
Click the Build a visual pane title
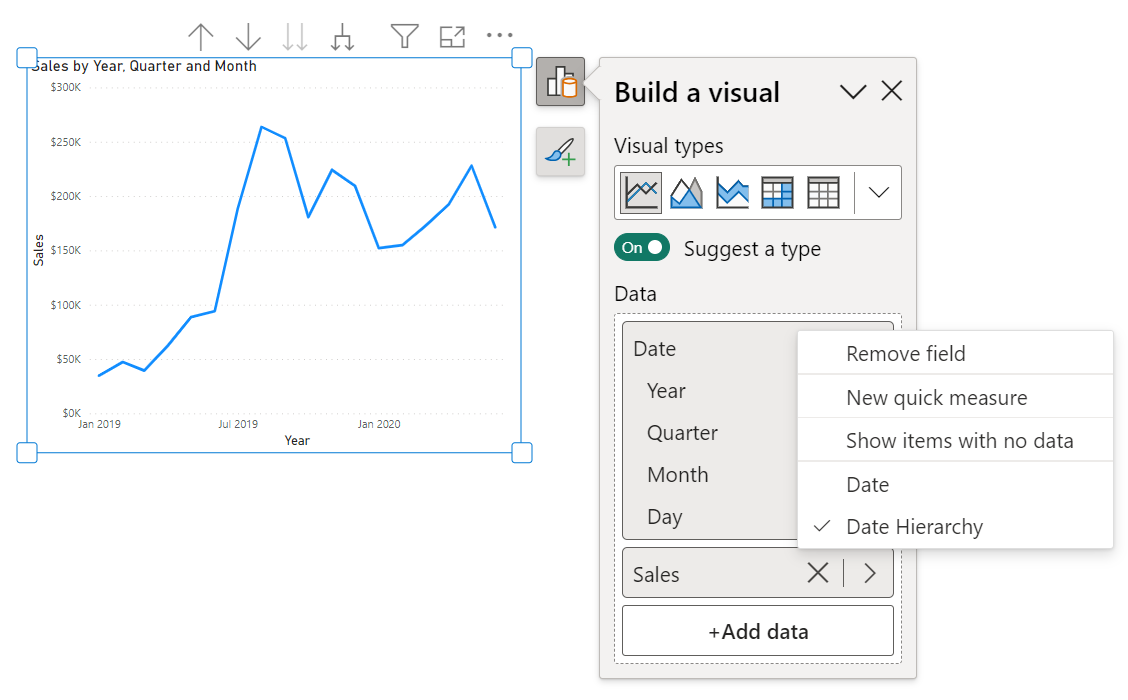pyautogui.click(x=697, y=92)
